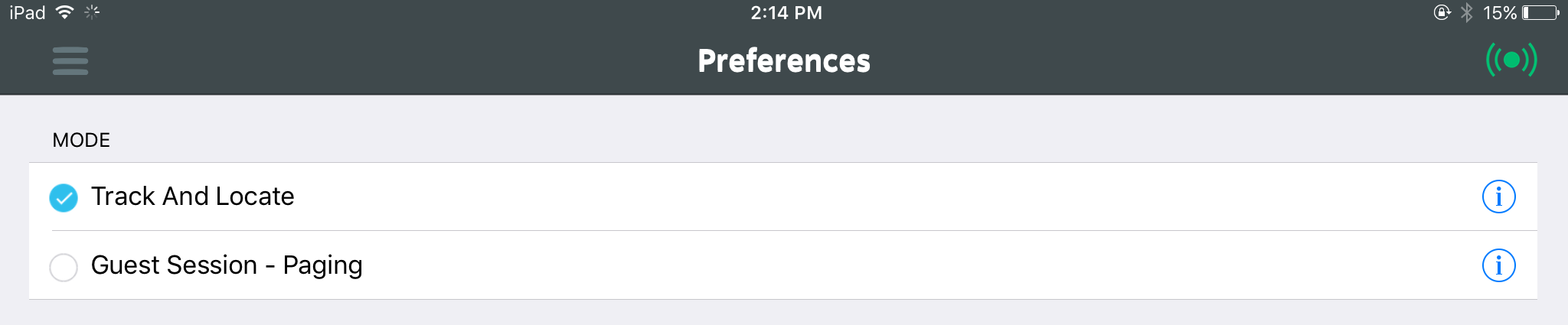Click the gray area below the mode list
1568x325 pixels.
click(784, 313)
